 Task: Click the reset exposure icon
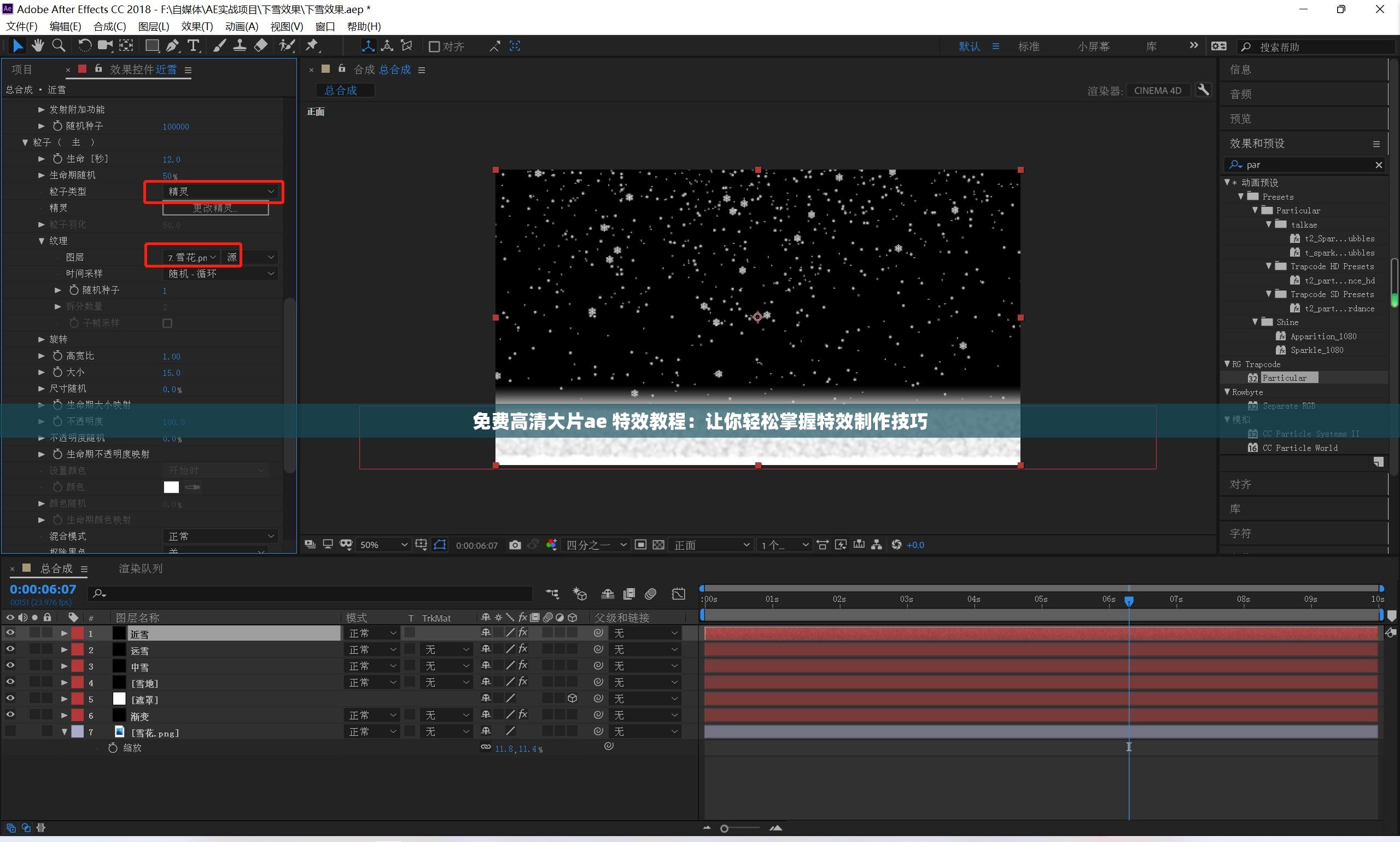(896, 545)
